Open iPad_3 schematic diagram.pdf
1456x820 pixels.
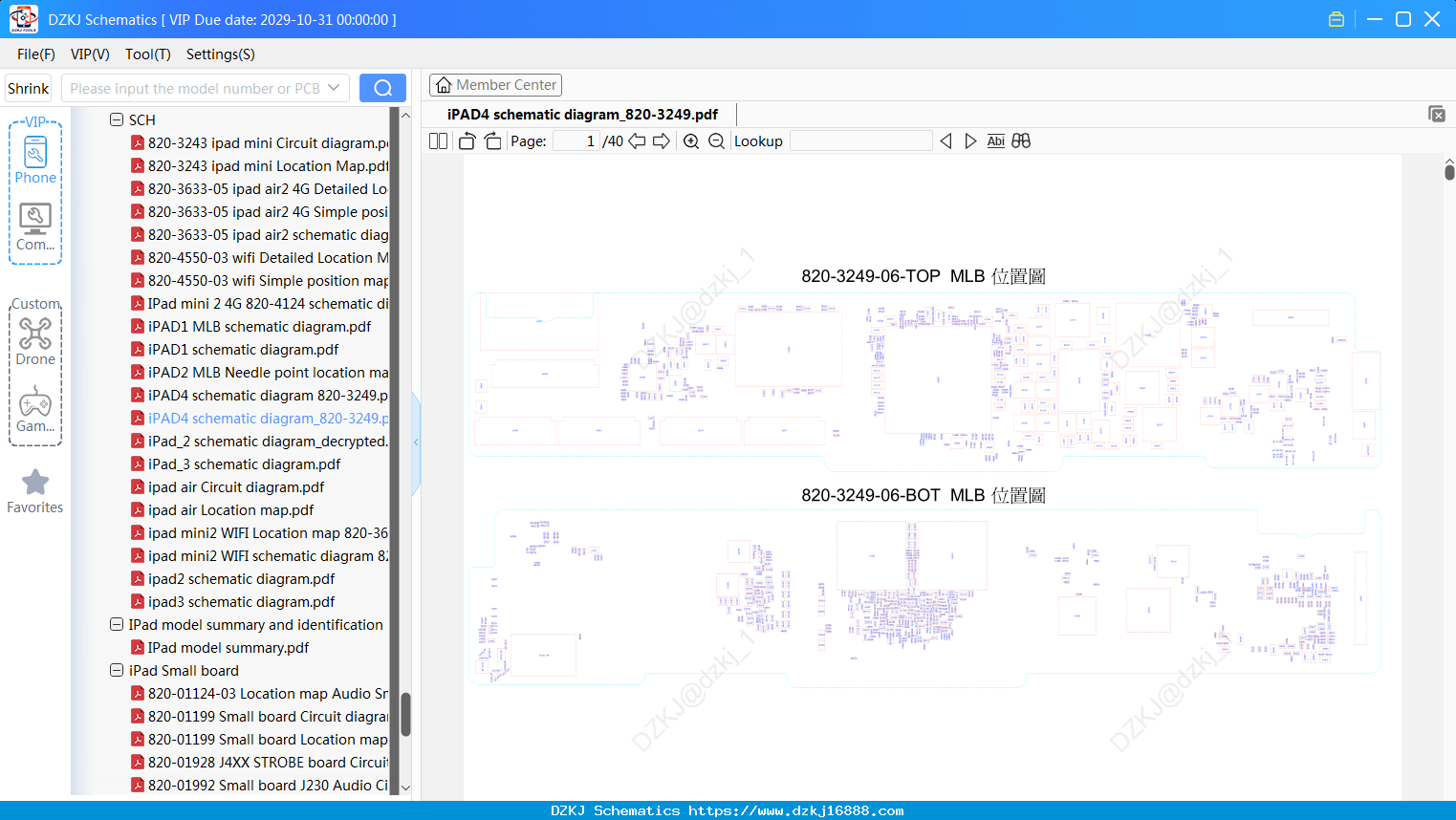[x=245, y=464]
